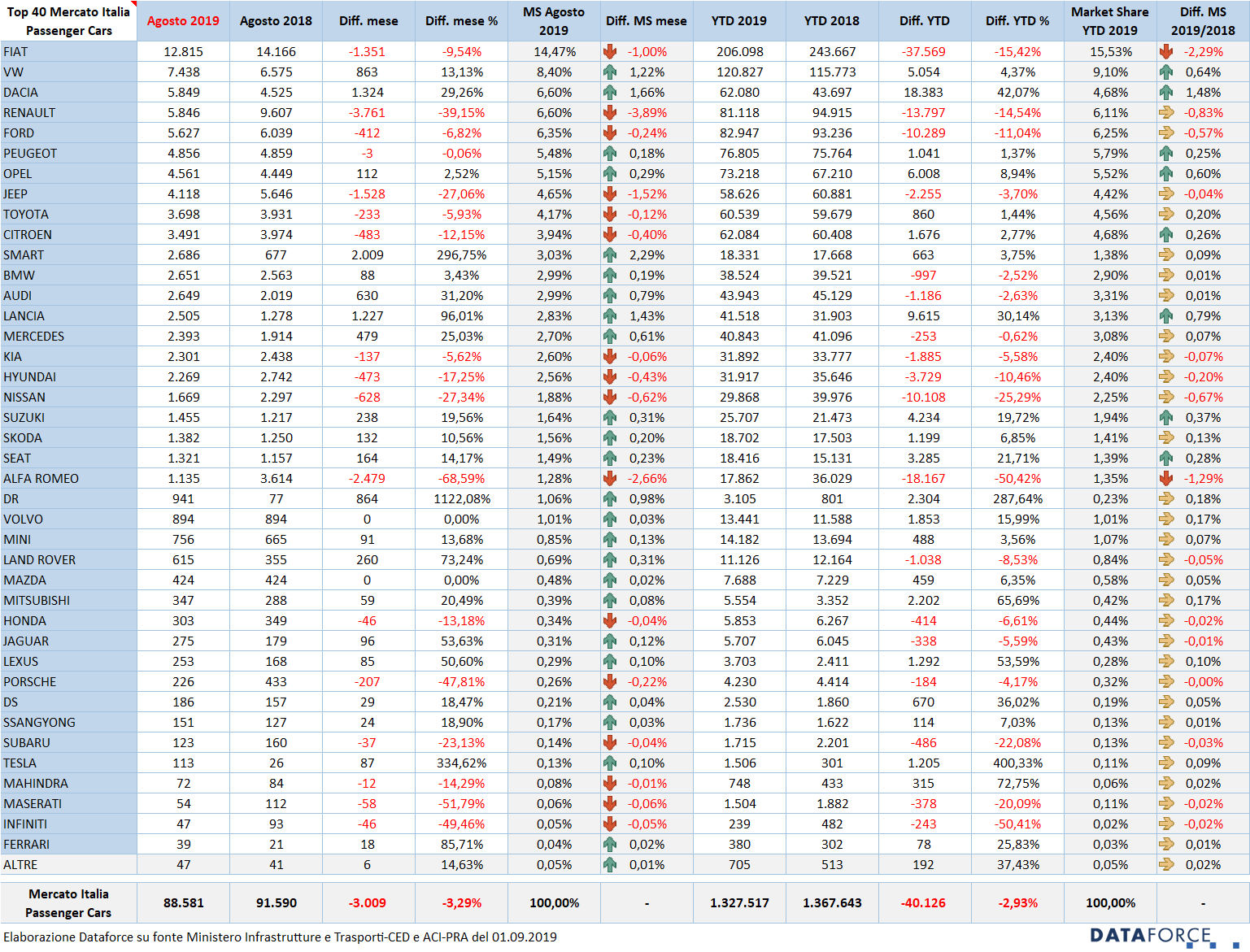Click the red down arrow in ALFA ROMEO's Diff. MS mese cell
The image size is (1250, 952).
click(610, 478)
